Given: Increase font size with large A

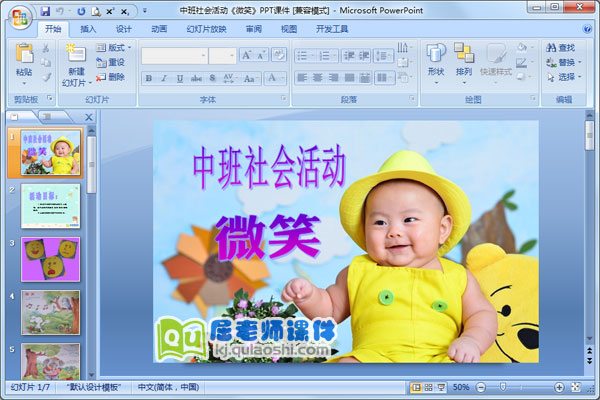Looking at the screenshot, I should point(246,55).
